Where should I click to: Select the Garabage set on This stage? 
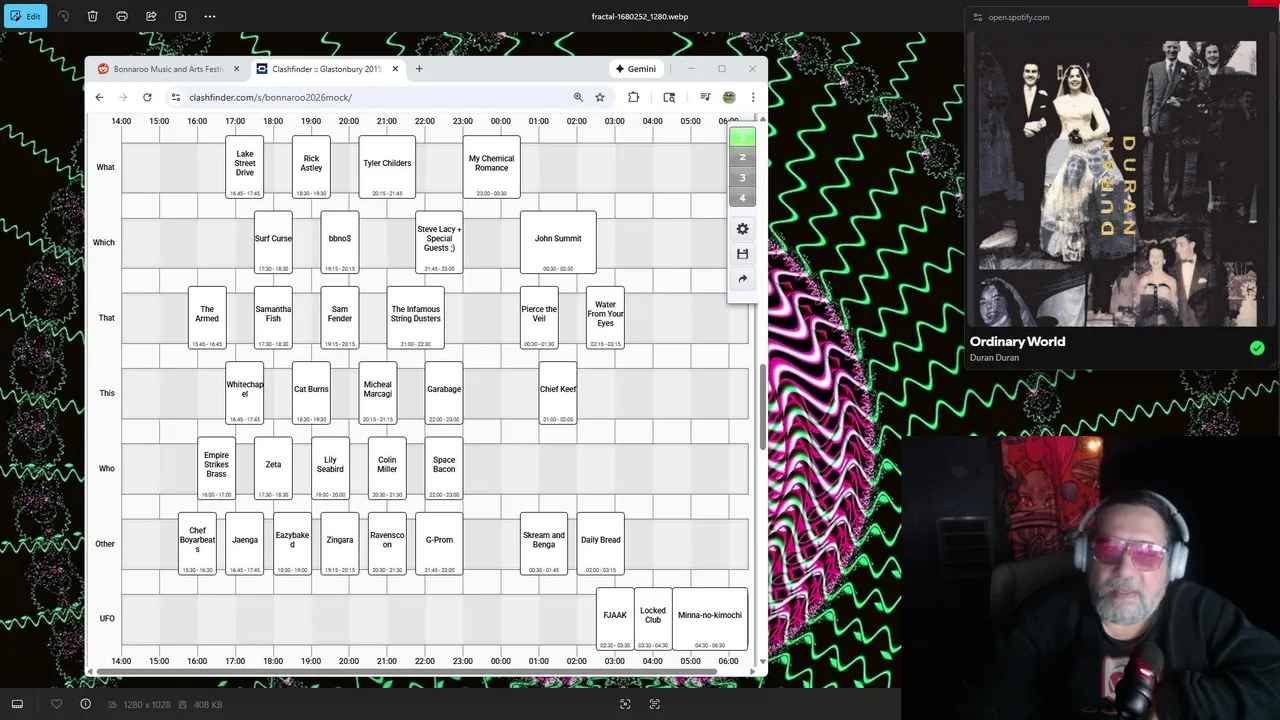point(444,393)
